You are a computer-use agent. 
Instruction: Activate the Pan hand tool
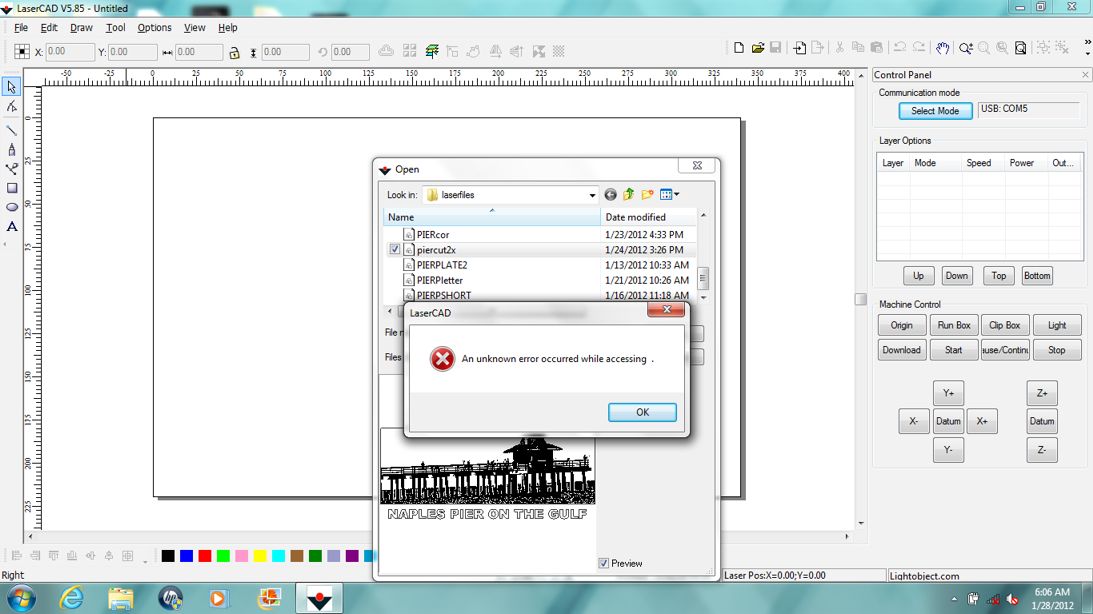click(942, 48)
